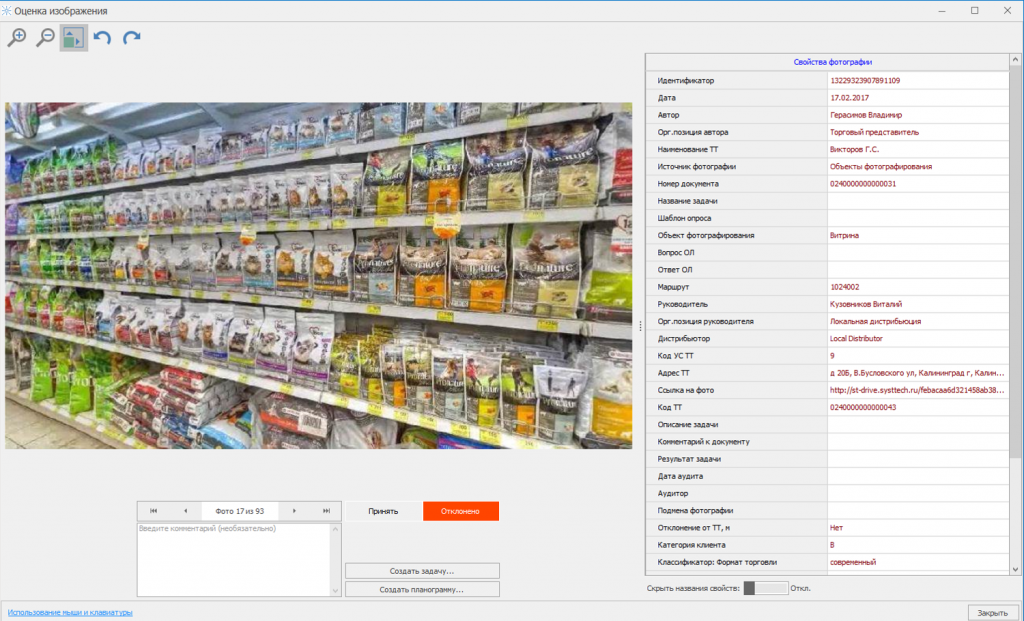Click properties panel scroll-down arrow

click(x=1015, y=569)
